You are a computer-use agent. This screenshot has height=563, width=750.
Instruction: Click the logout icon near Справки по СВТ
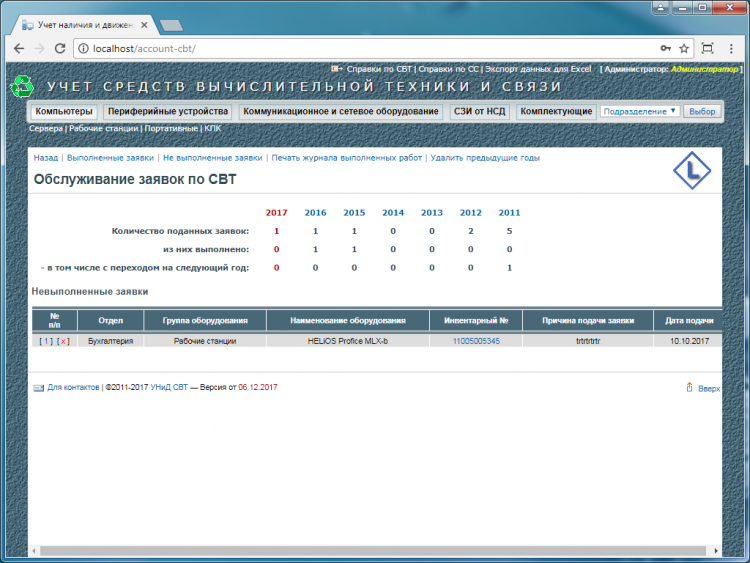pos(337,69)
